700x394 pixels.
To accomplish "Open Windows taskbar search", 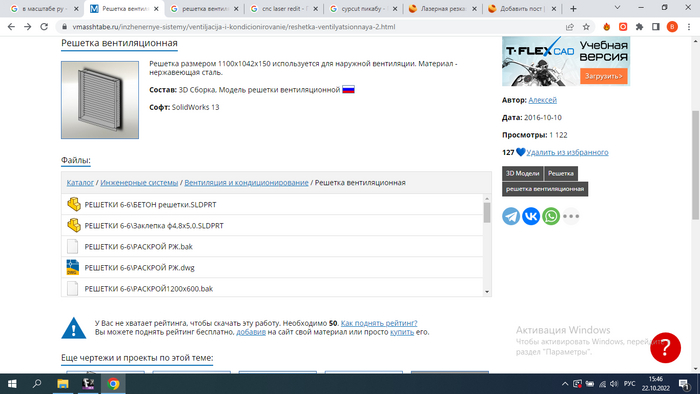I will [x=37, y=384].
